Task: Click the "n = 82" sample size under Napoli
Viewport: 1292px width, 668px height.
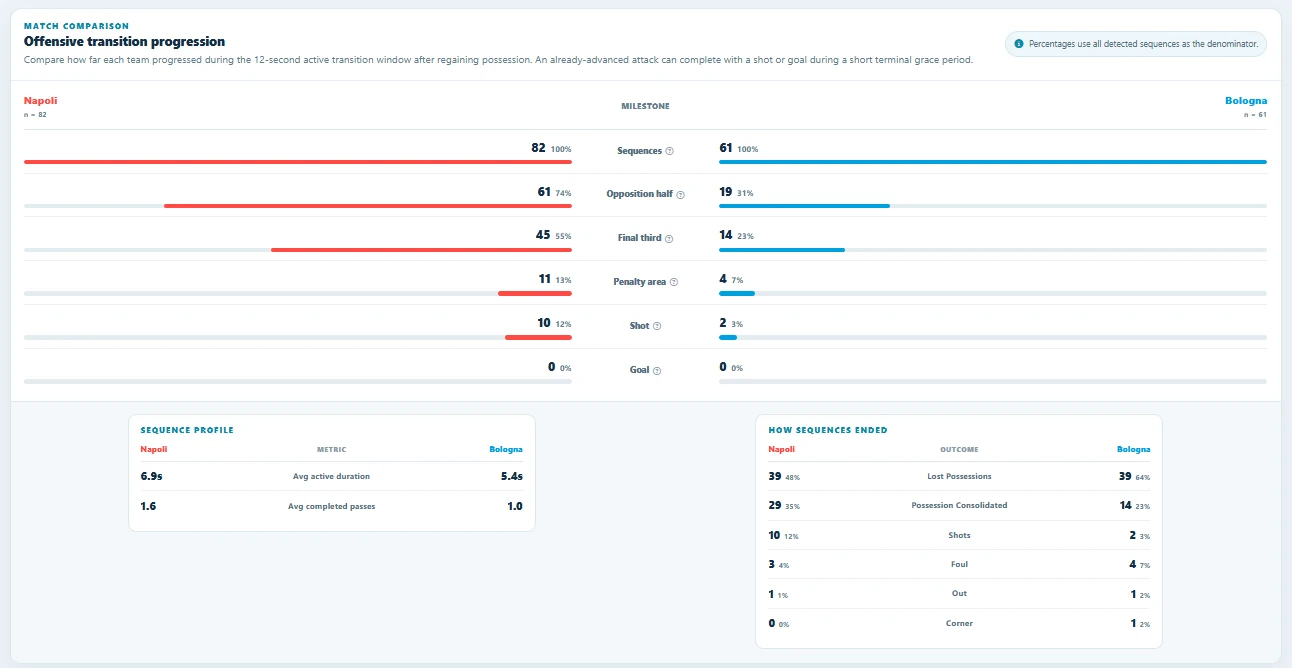Action: (36, 115)
